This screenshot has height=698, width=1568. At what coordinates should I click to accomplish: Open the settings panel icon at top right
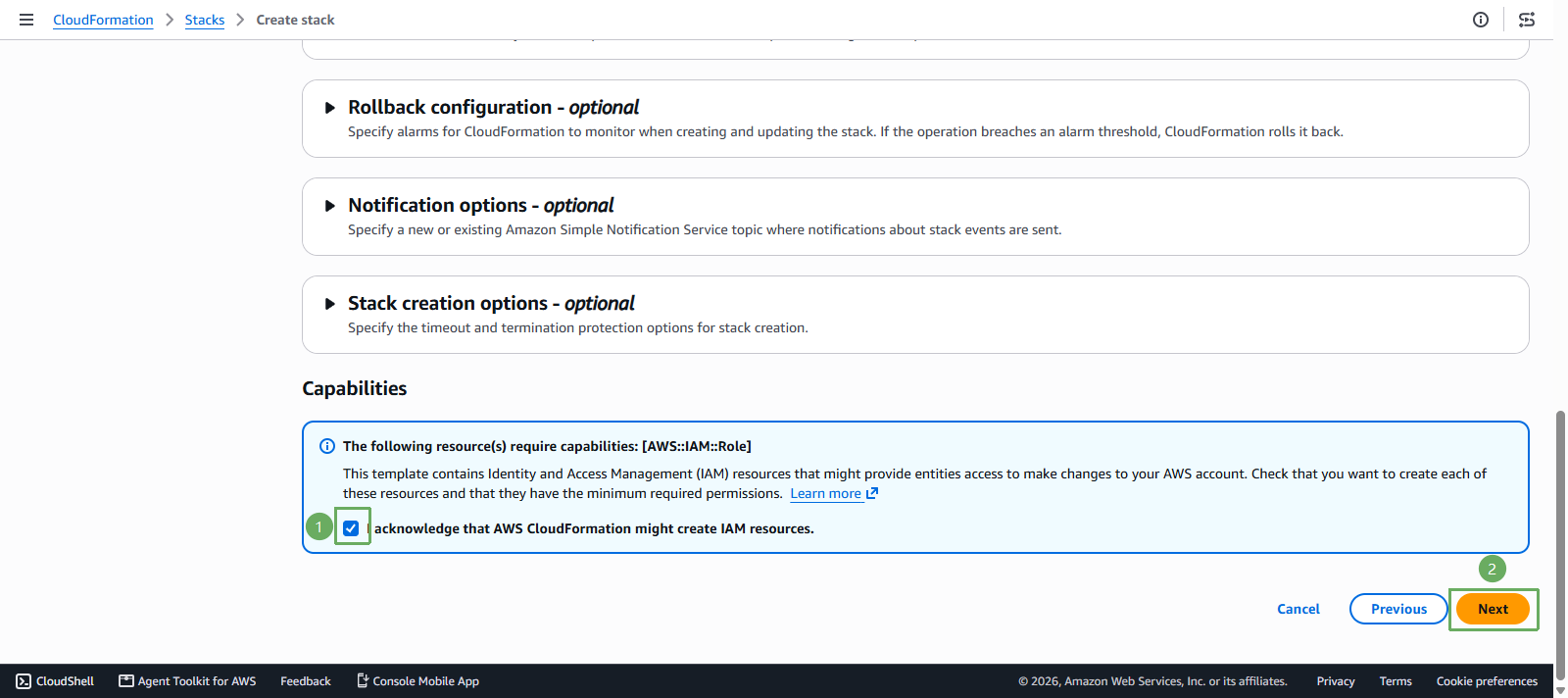pos(1527,20)
